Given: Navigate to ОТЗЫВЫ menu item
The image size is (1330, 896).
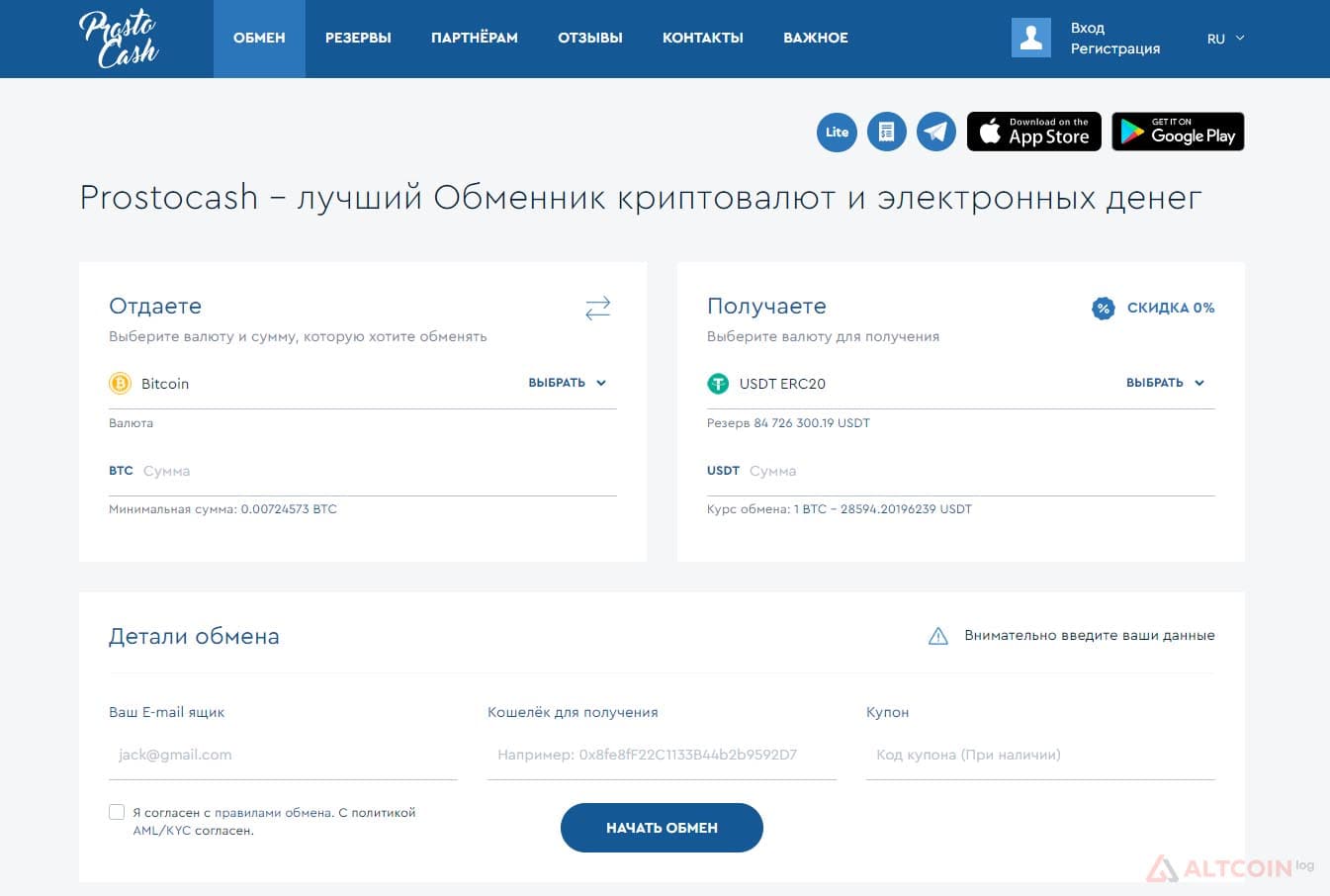Looking at the screenshot, I should pyautogui.click(x=590, y=39).
